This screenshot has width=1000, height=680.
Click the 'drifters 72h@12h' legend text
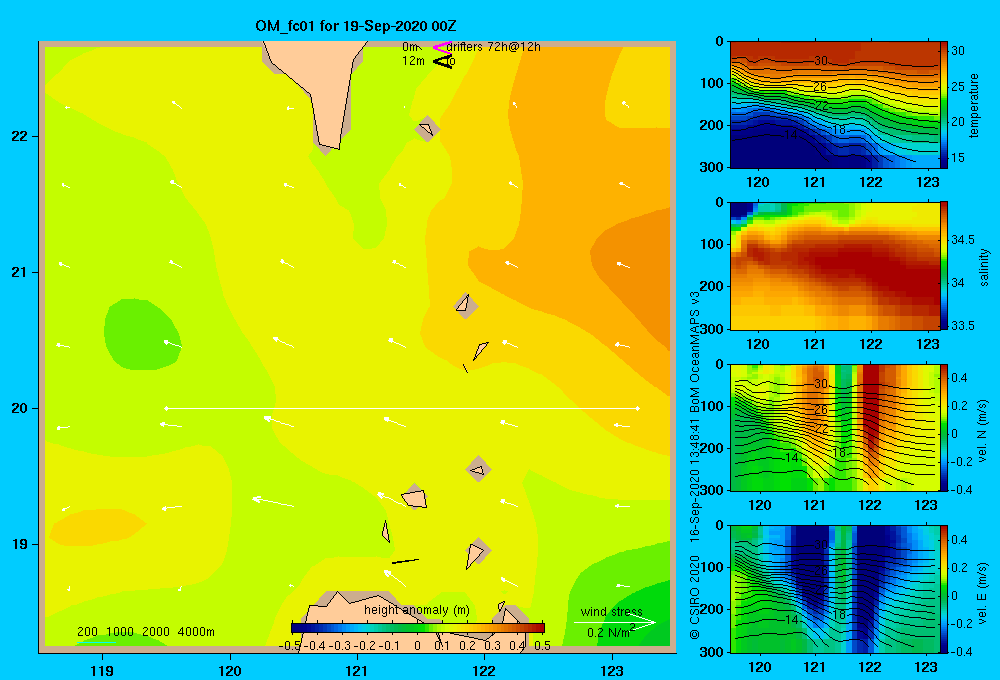(493, 47)
